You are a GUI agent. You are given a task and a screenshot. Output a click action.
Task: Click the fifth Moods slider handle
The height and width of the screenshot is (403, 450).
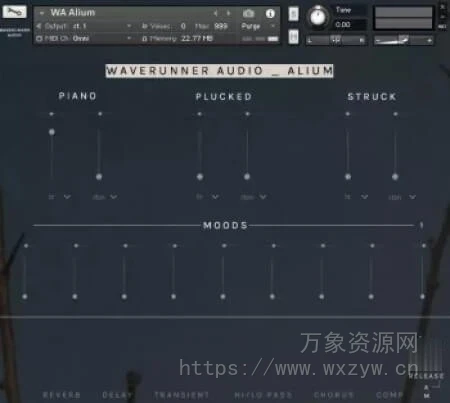pos(223,296)
